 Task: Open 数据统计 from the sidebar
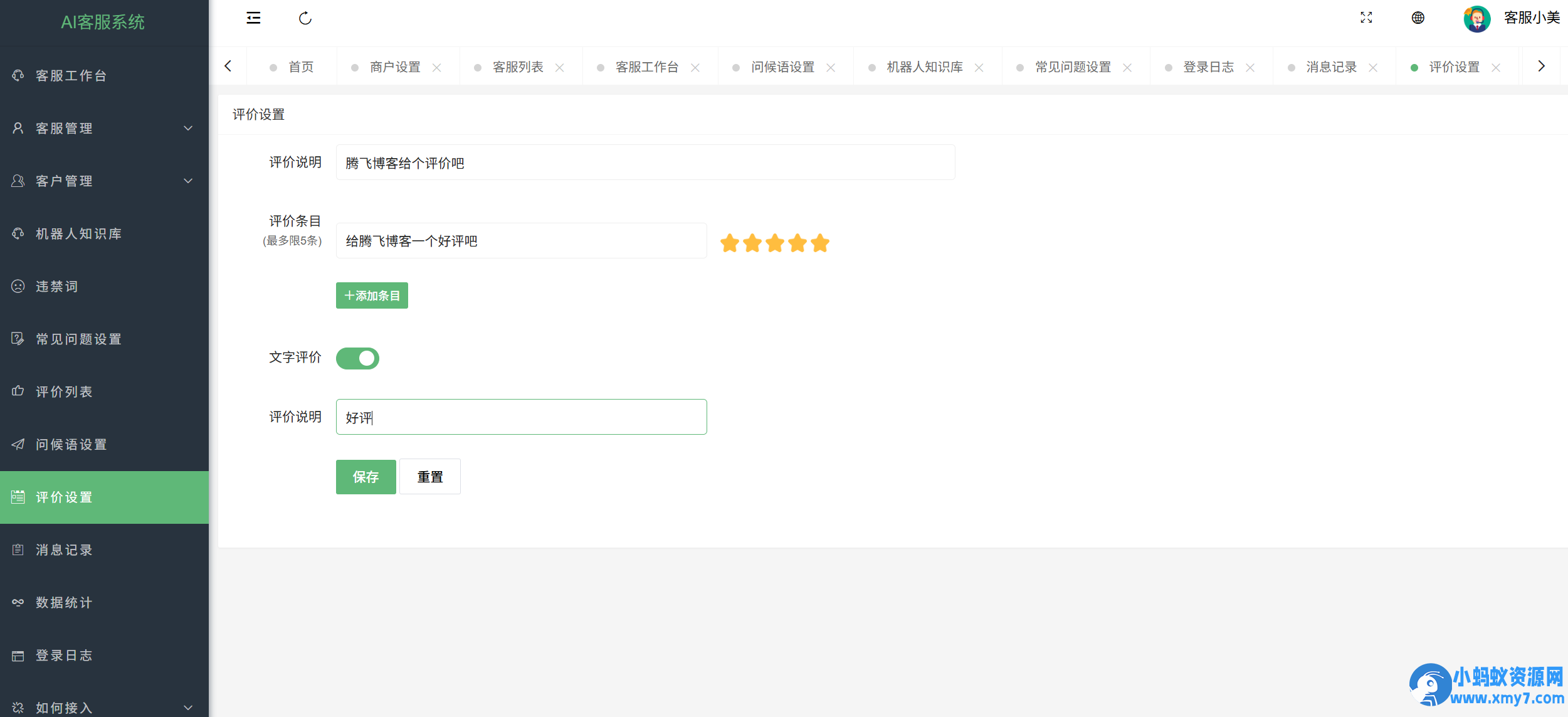(65, 602)
